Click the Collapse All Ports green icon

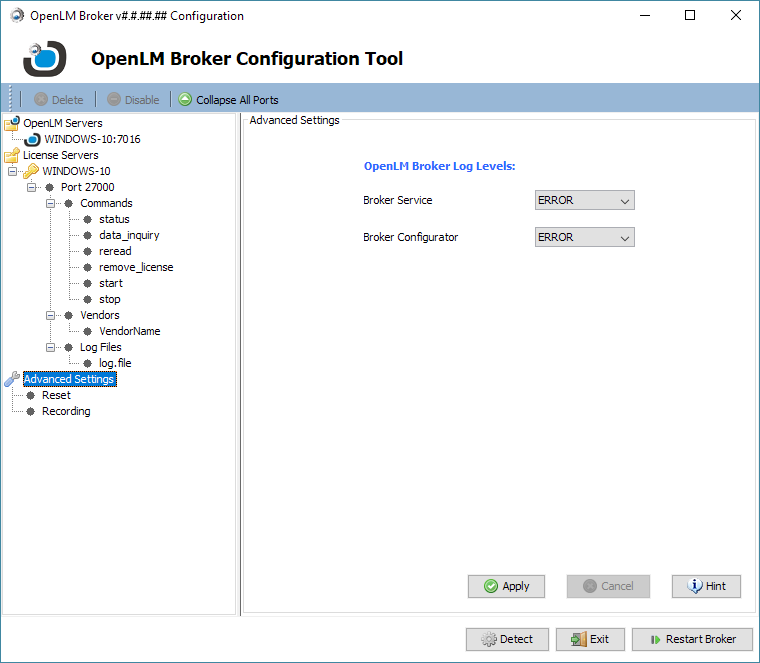[185, 100]
